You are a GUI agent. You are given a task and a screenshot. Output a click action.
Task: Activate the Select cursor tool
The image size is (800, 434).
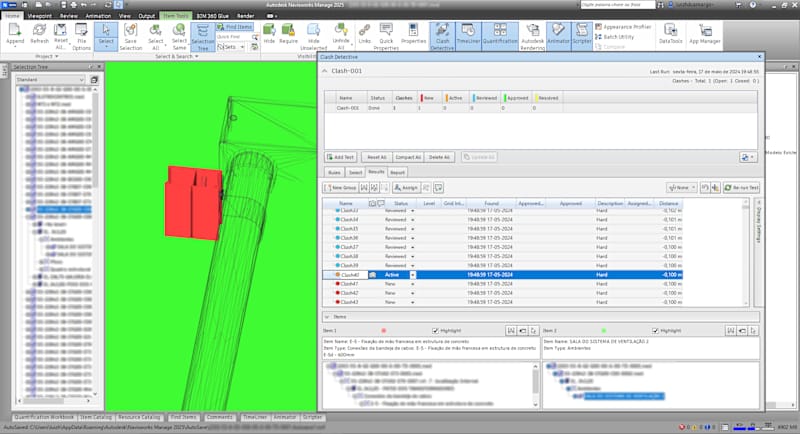click(106, 35)
